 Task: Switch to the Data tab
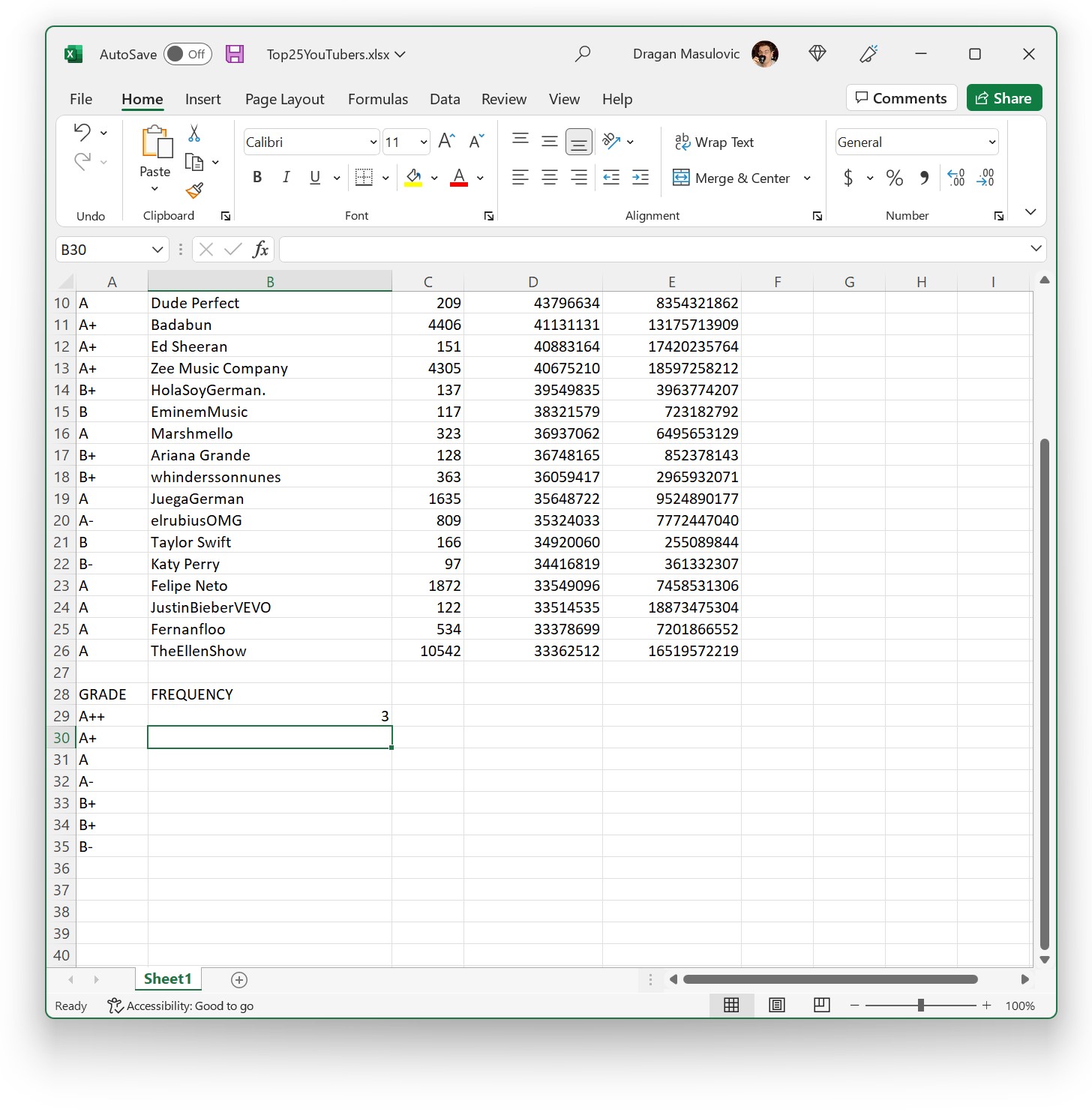tap(445, 99)
